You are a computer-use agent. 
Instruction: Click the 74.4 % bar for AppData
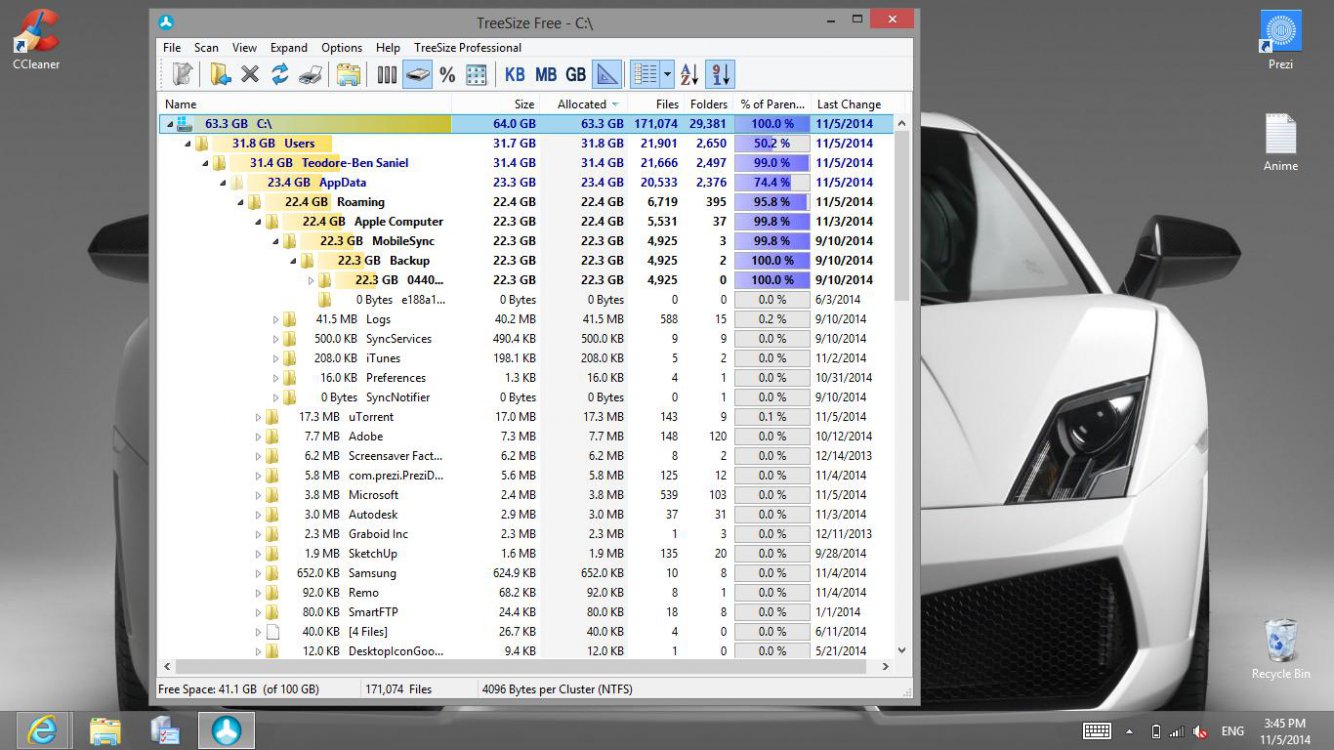click(x=772, y=182)
